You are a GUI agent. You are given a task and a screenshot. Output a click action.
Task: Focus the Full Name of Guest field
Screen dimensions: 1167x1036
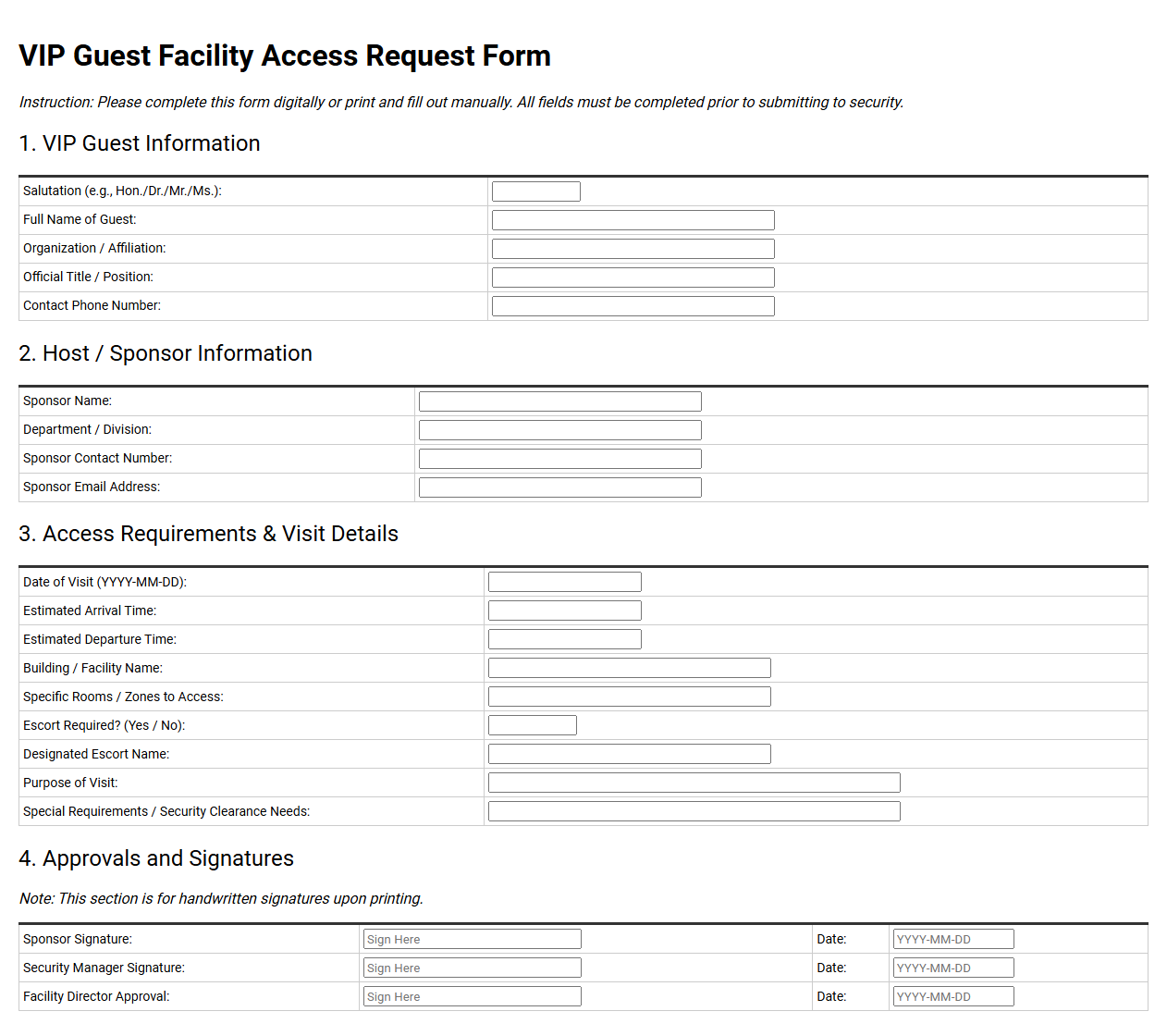tap(633, 220)
